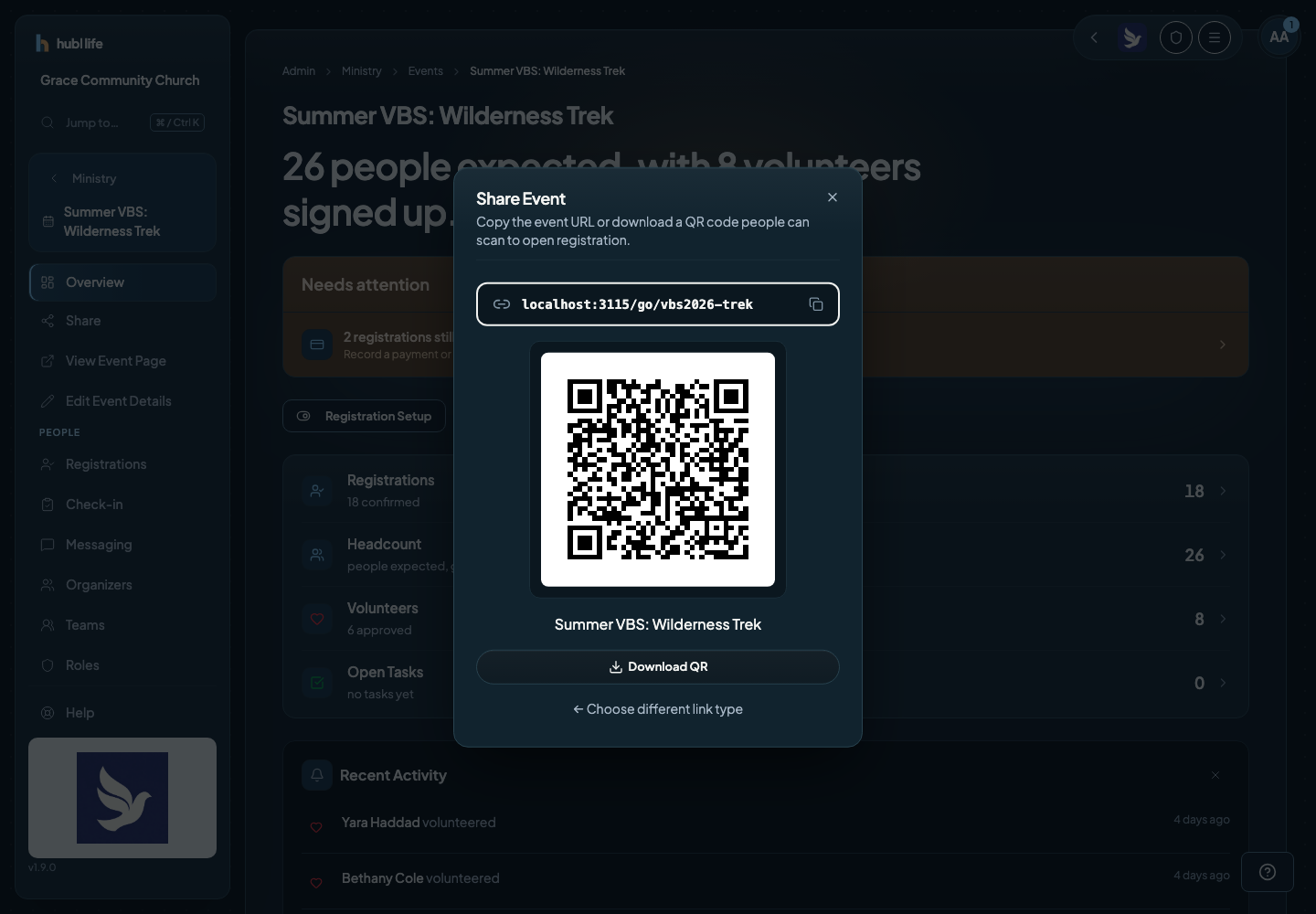
Task: Open the help question mark button
Action: pyautogui.click(x=1268, y=872)
